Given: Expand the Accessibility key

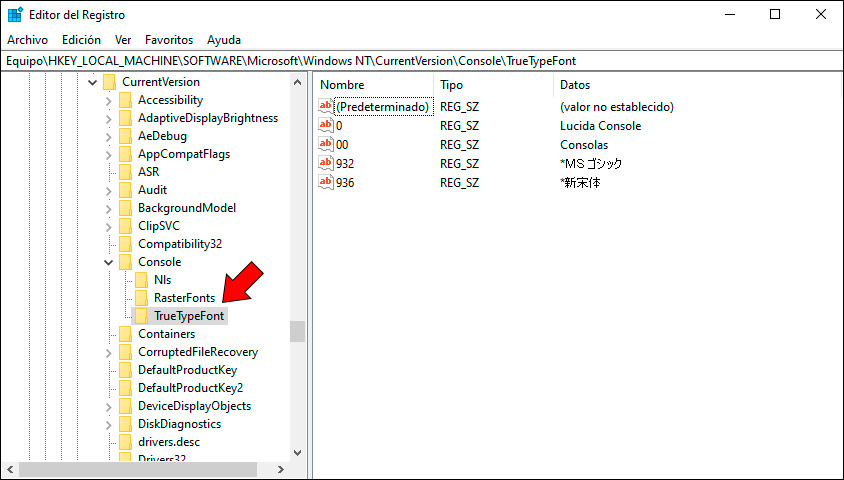Looking at the screenshot, I should click(x=108, y=101).
